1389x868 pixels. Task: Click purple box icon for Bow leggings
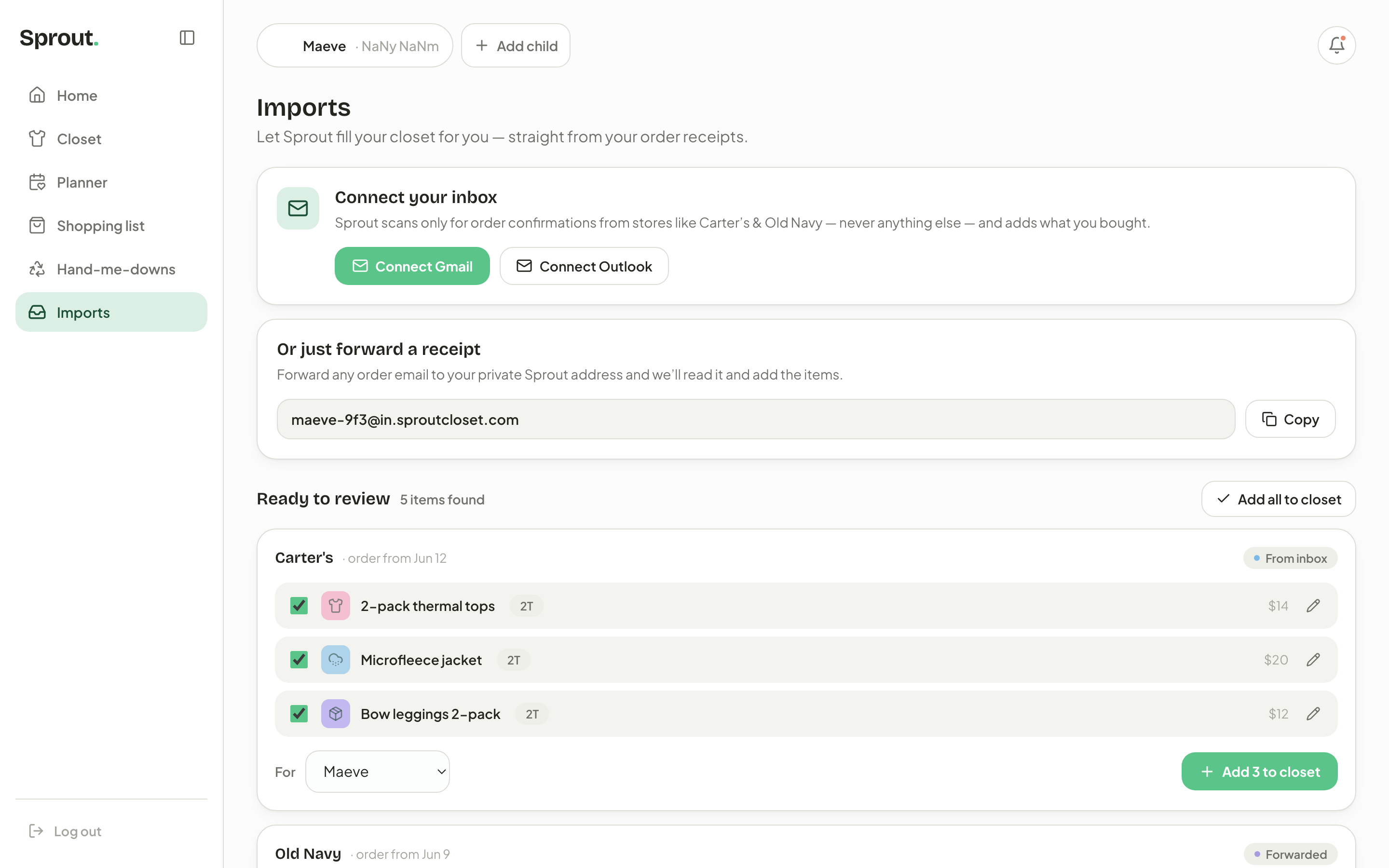pyautogui.click(x=336, y=714)
